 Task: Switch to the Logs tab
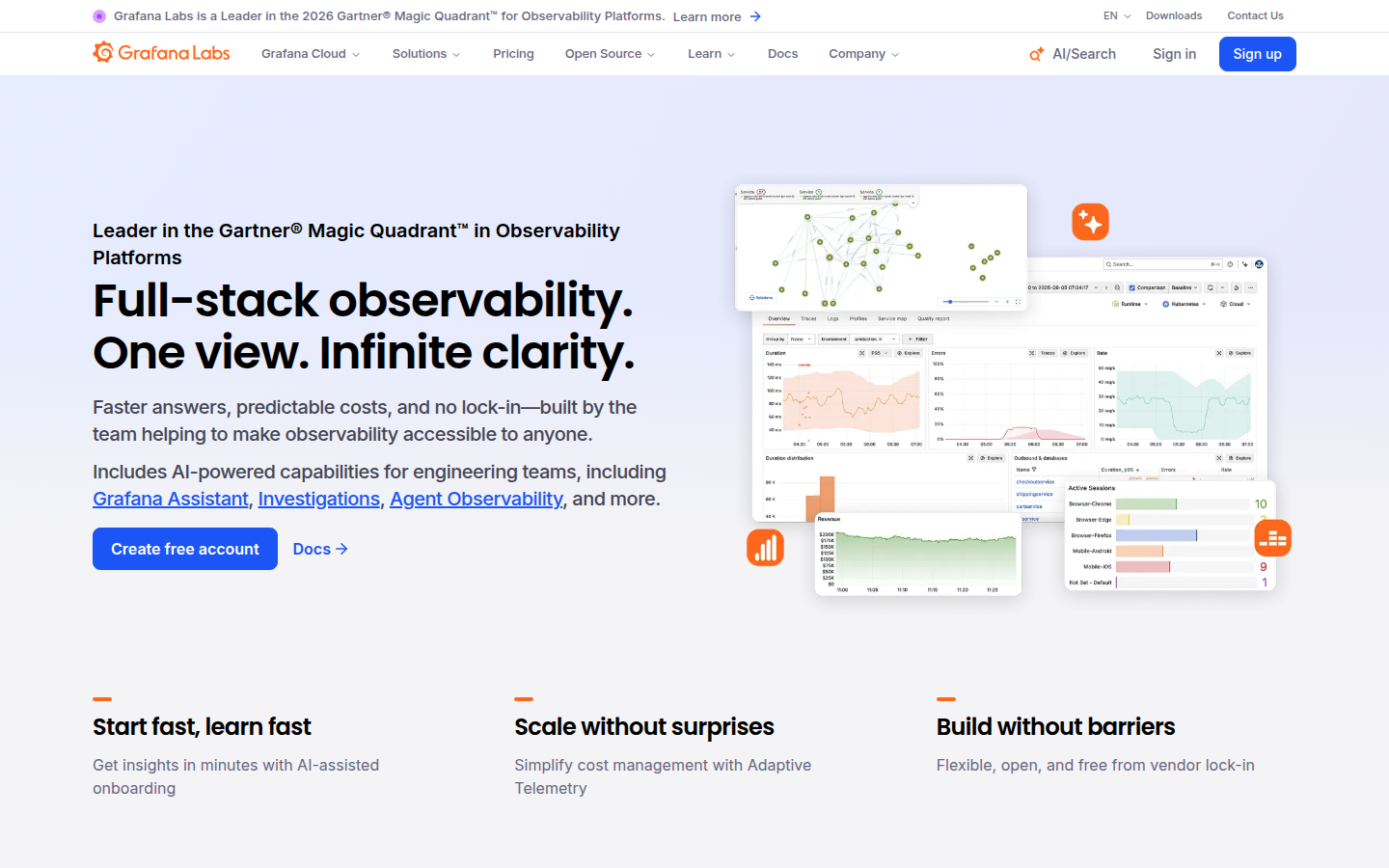(x=832, y=318)
